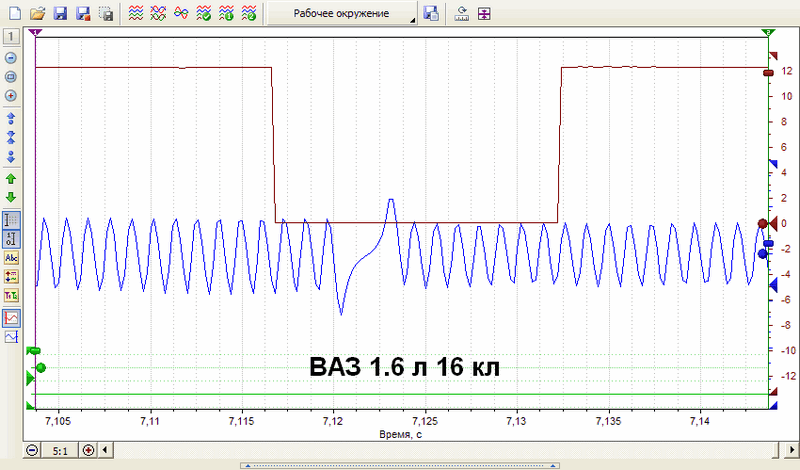Toggle the red and green arrows button
The width and height of the screenshot is (800, 470).
click(11, 277)
